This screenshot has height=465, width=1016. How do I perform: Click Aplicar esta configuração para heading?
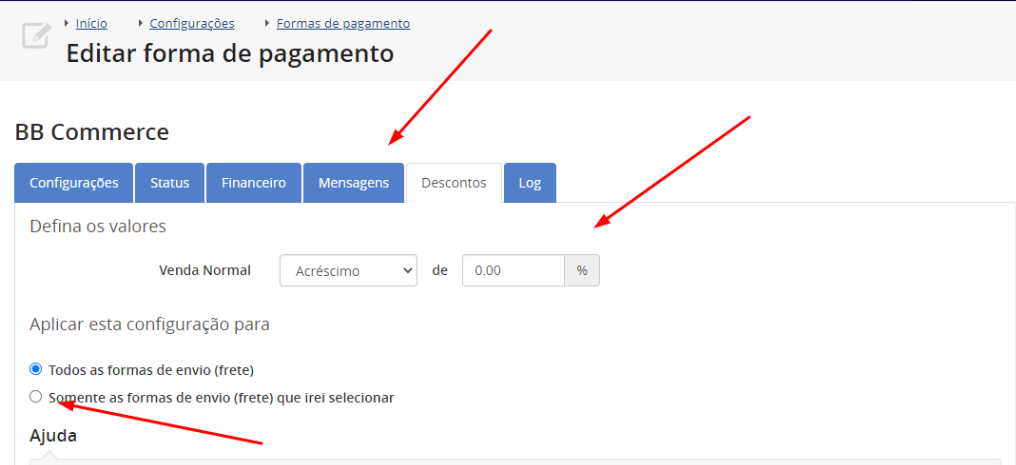[150, 324]
